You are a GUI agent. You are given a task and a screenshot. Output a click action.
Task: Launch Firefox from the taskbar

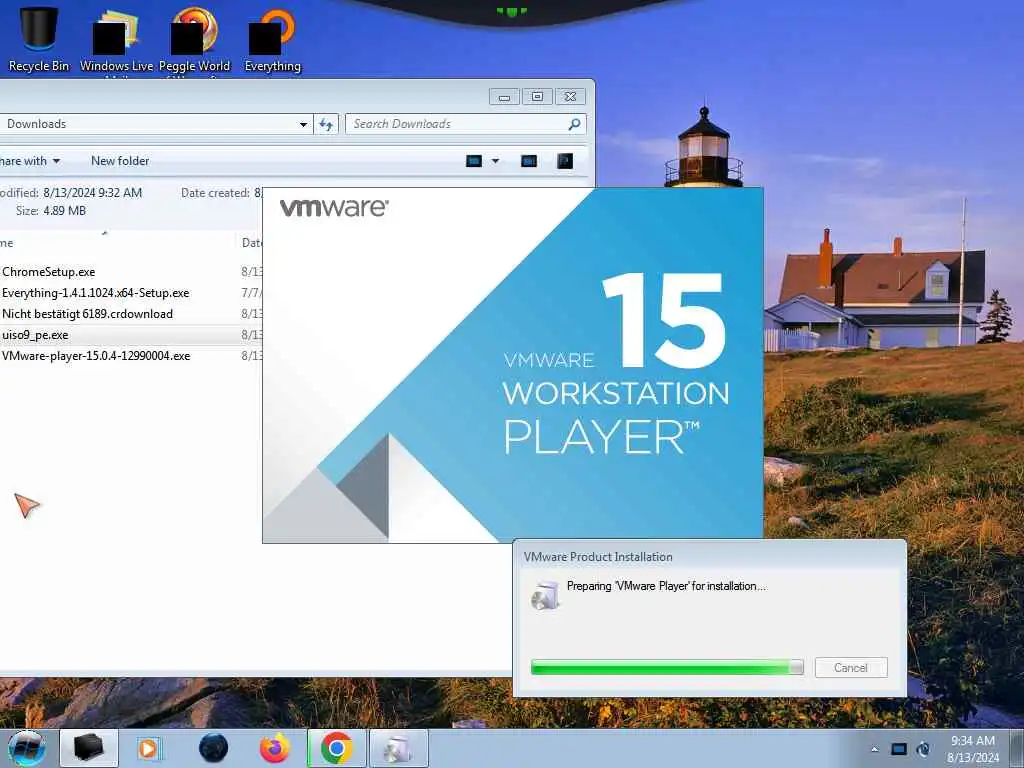point(275,748)
